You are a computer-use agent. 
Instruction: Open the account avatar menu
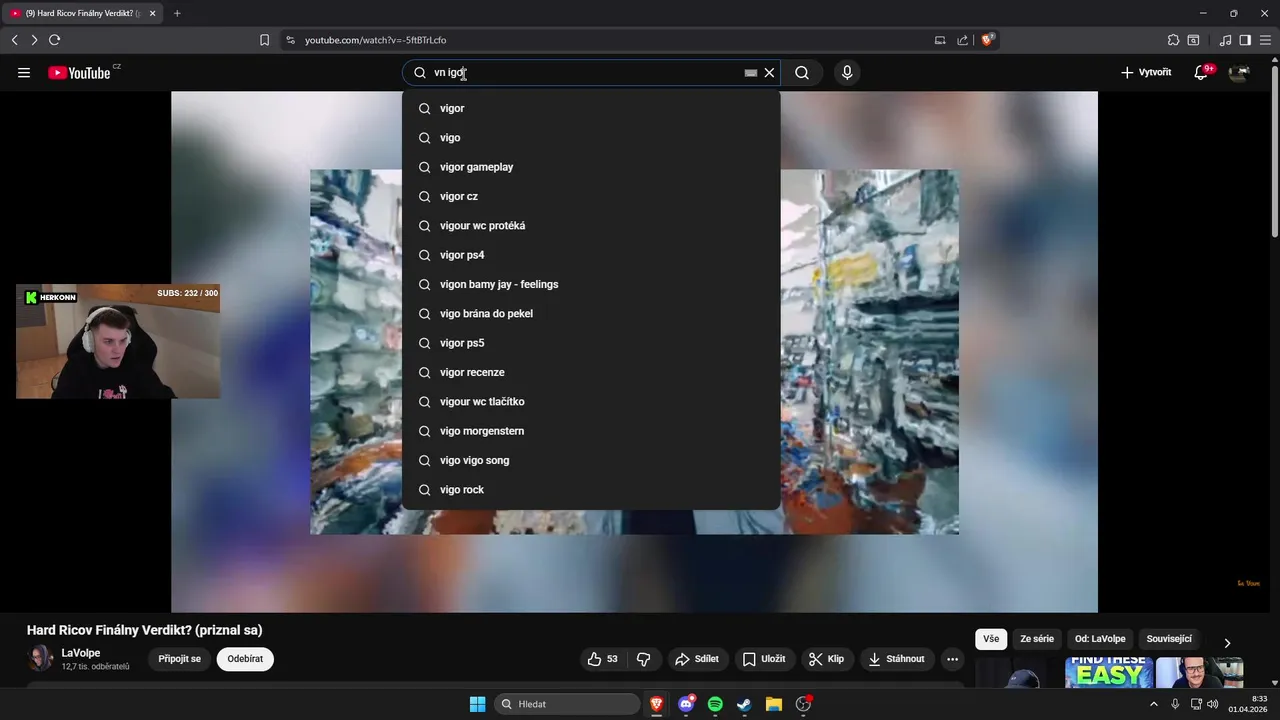pyautogui.click(x=1239, y=72)
